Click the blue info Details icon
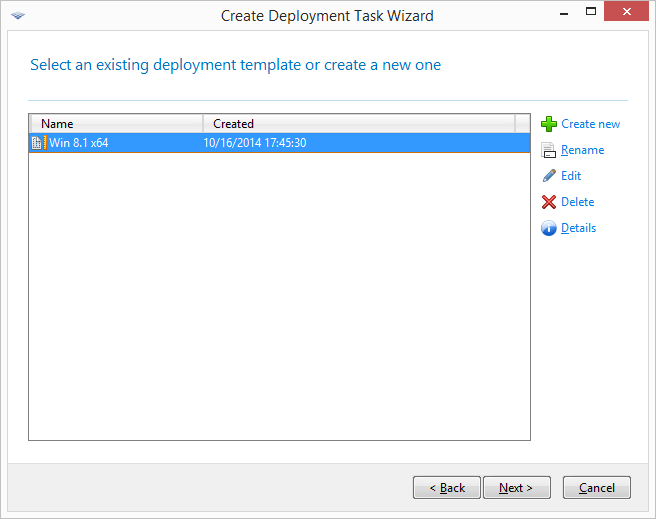 [x=548, y=228]
